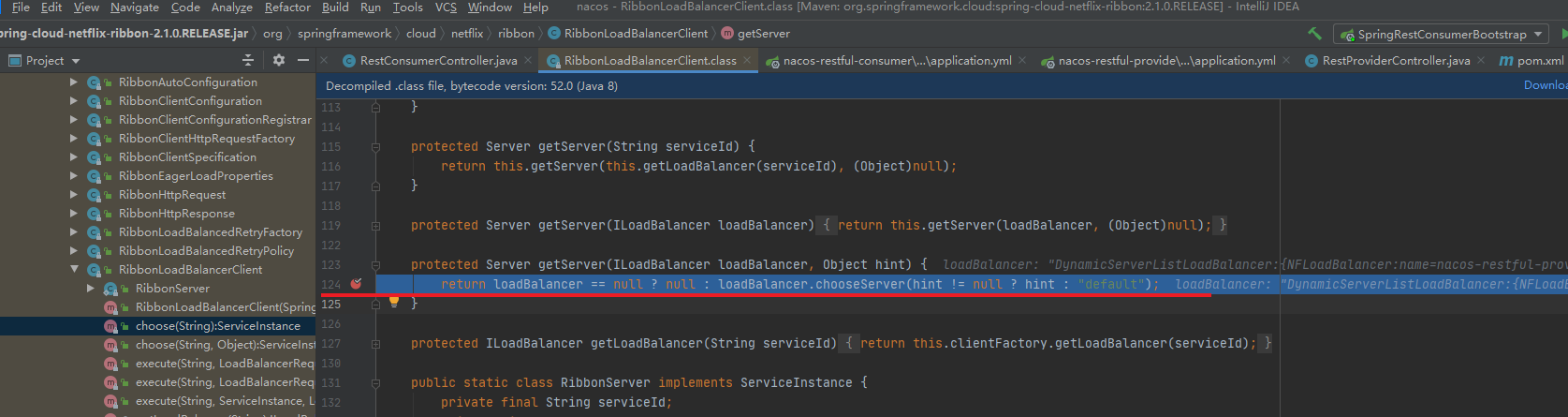The image size is (1568, 417).
Task: Collapse RibbonLoadBalancerClient tree node
Action: pyautogui.click(x=74, y=270)
